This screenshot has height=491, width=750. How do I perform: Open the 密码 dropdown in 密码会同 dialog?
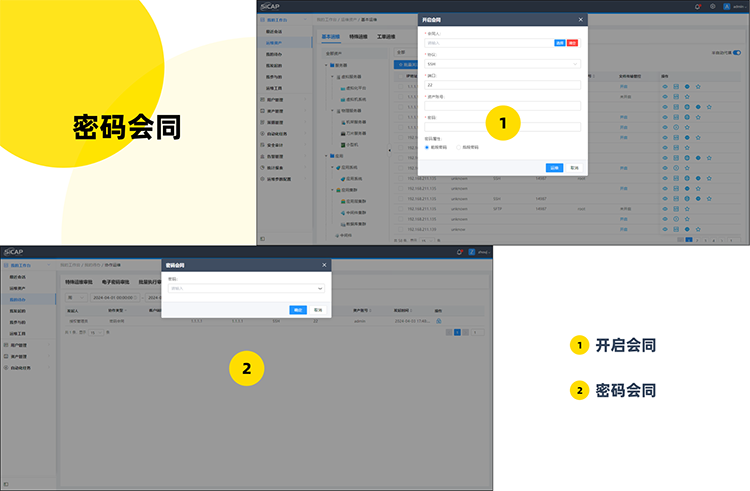click(x=246, y=288)
